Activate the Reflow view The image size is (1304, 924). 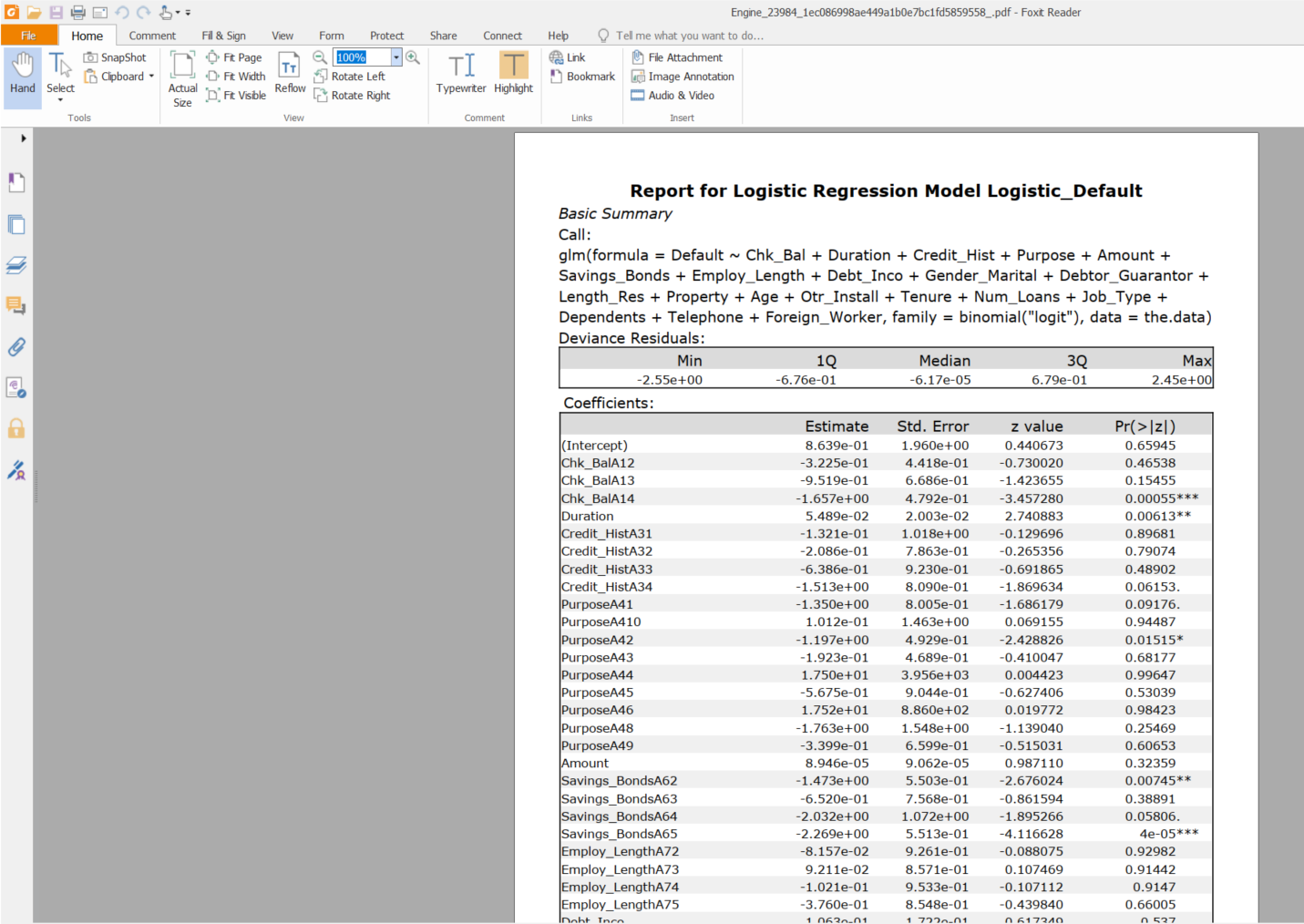click(289, 73)
